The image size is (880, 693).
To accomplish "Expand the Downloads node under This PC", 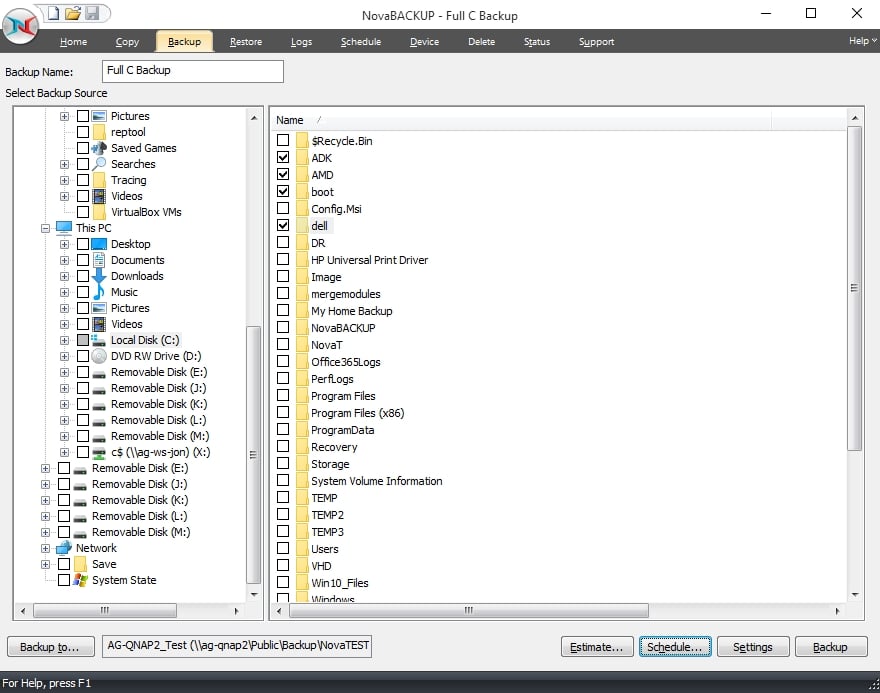I will [x=65, y=277].
